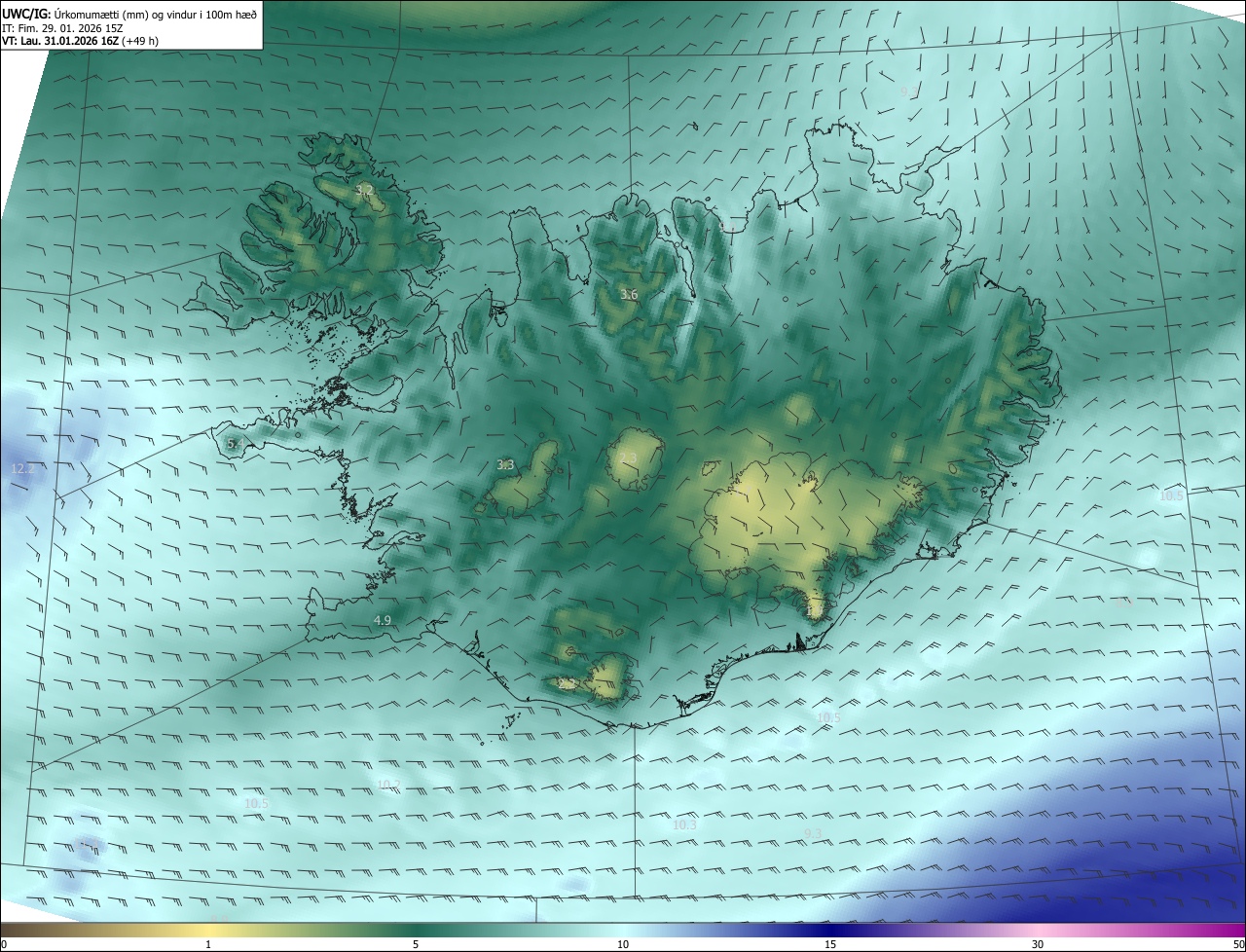Select the 5 tick on the color scale
The height and width of the screenshot is (952, 1246).
[x=416, y=944]
